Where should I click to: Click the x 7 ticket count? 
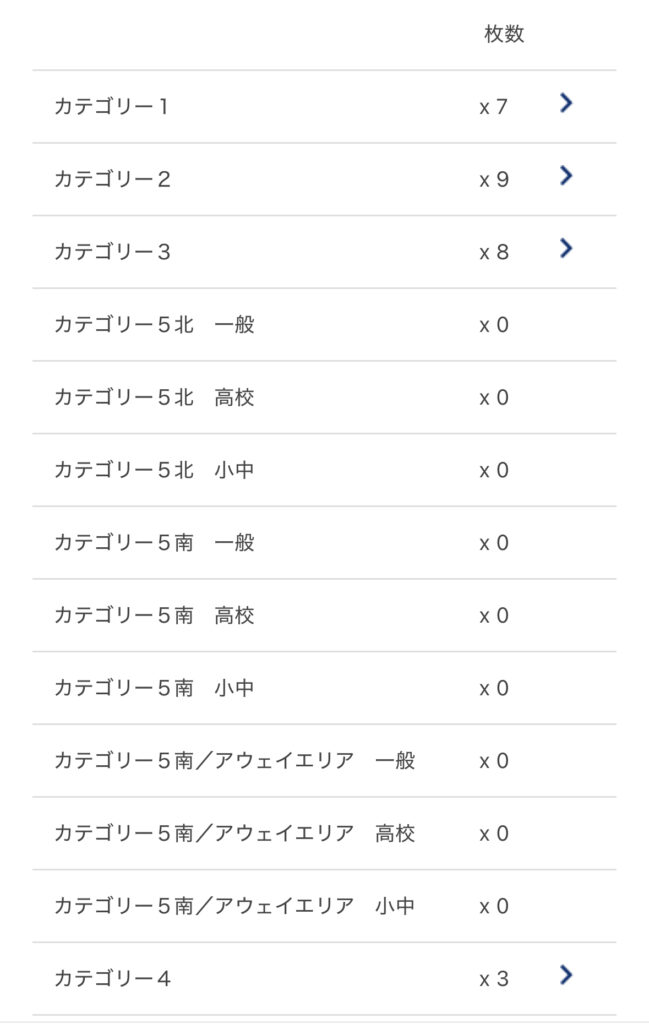(x=494, y=106)
